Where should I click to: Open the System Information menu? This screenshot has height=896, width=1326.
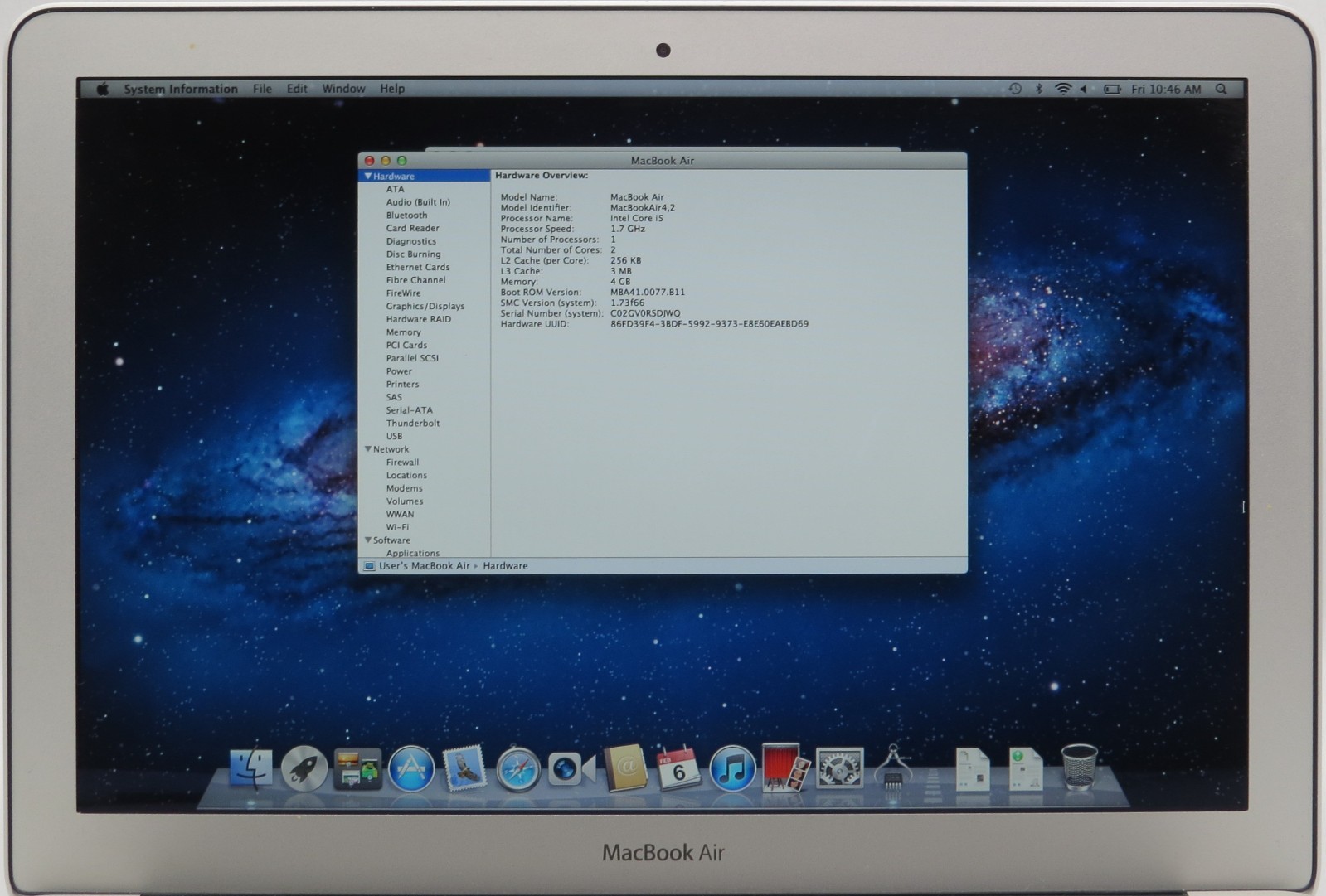181,89
